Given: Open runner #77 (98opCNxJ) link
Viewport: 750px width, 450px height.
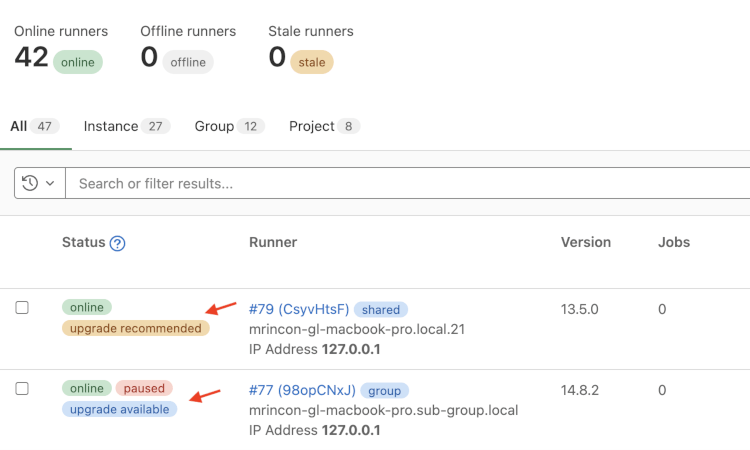Looking at the screenshot, I should pyautogui.click(x=301, y=389).
